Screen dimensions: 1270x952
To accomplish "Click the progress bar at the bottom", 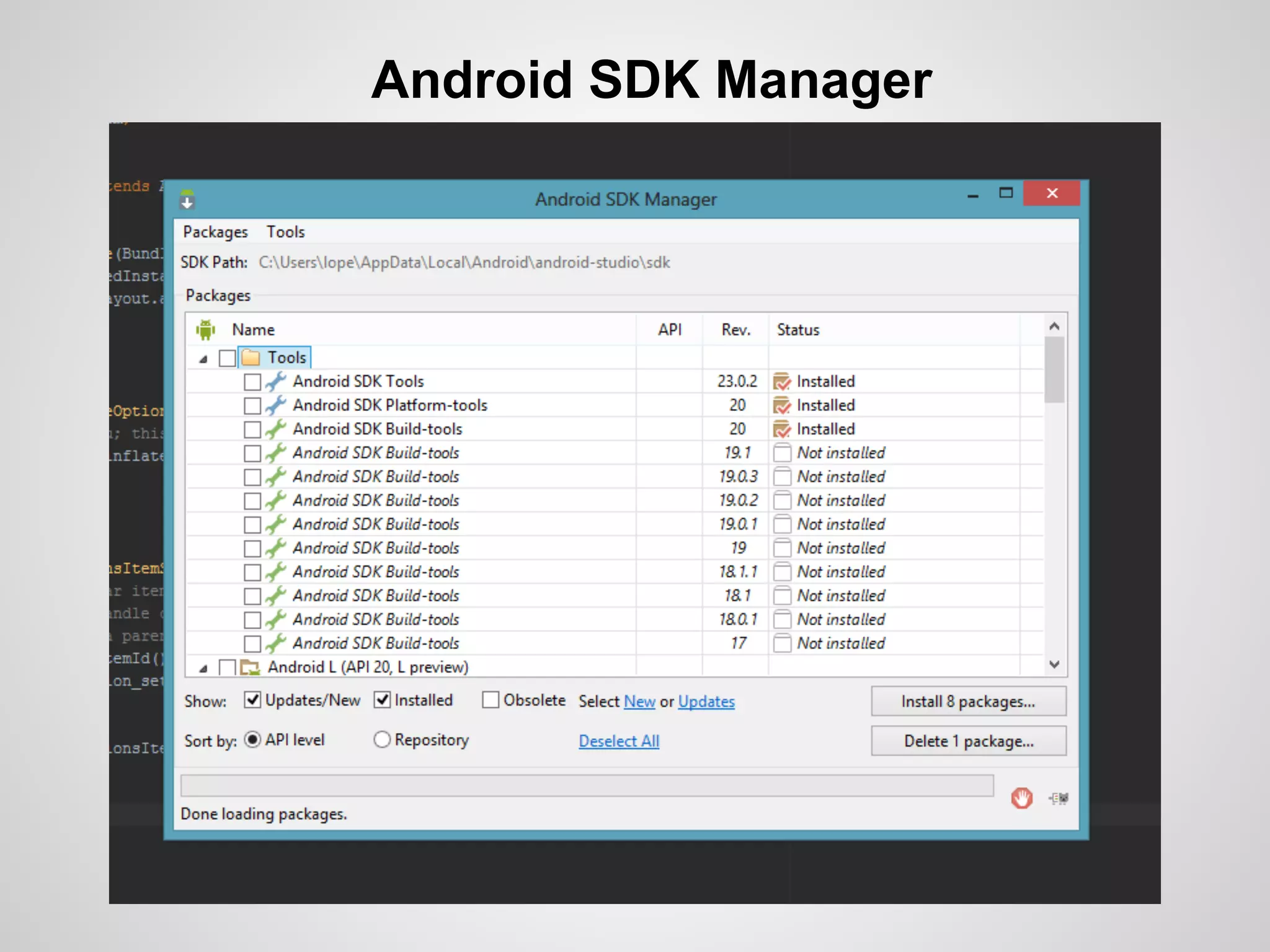I will point(587,785).
